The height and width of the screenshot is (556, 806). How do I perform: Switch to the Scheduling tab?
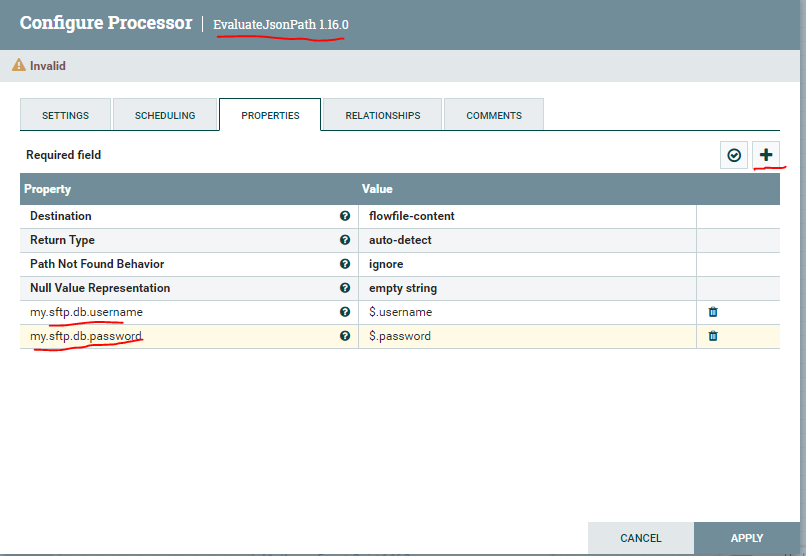coord(165,115)
